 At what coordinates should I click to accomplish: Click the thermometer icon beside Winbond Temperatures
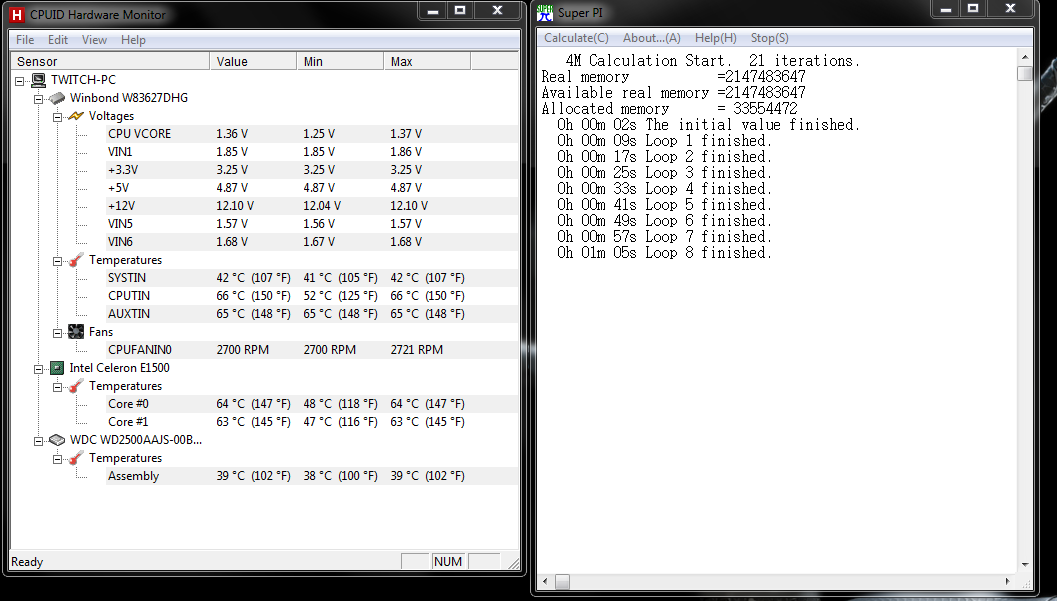pyautogui.click(x=76, y=260)
